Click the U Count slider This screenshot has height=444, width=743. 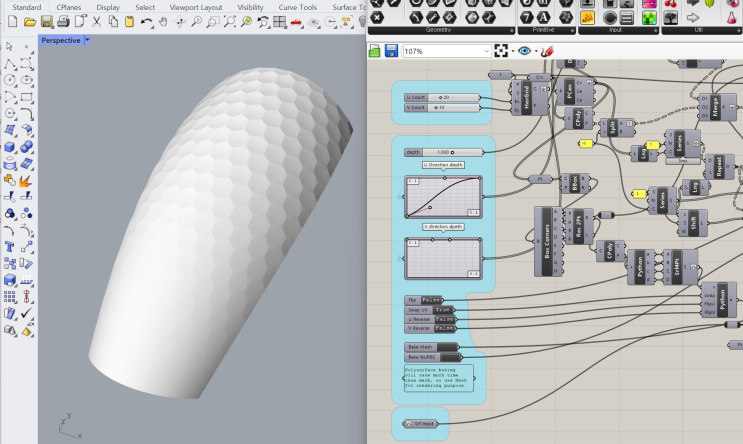click(x=442, y=97)
